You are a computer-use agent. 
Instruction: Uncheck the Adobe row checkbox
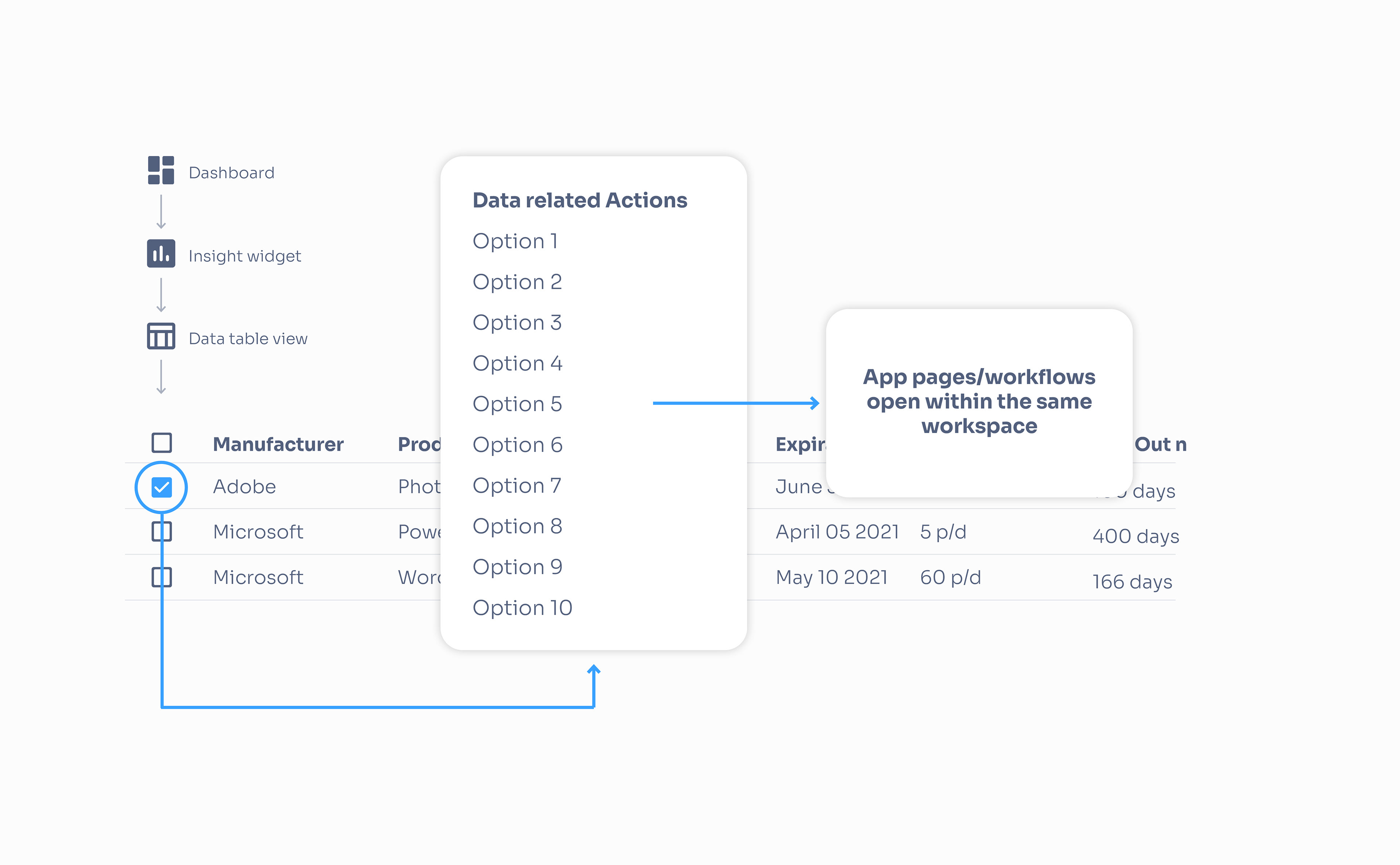point(162,487)
